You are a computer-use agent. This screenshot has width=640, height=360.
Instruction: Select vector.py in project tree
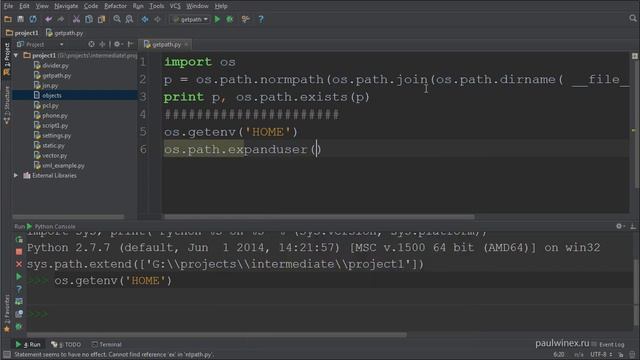51,156
